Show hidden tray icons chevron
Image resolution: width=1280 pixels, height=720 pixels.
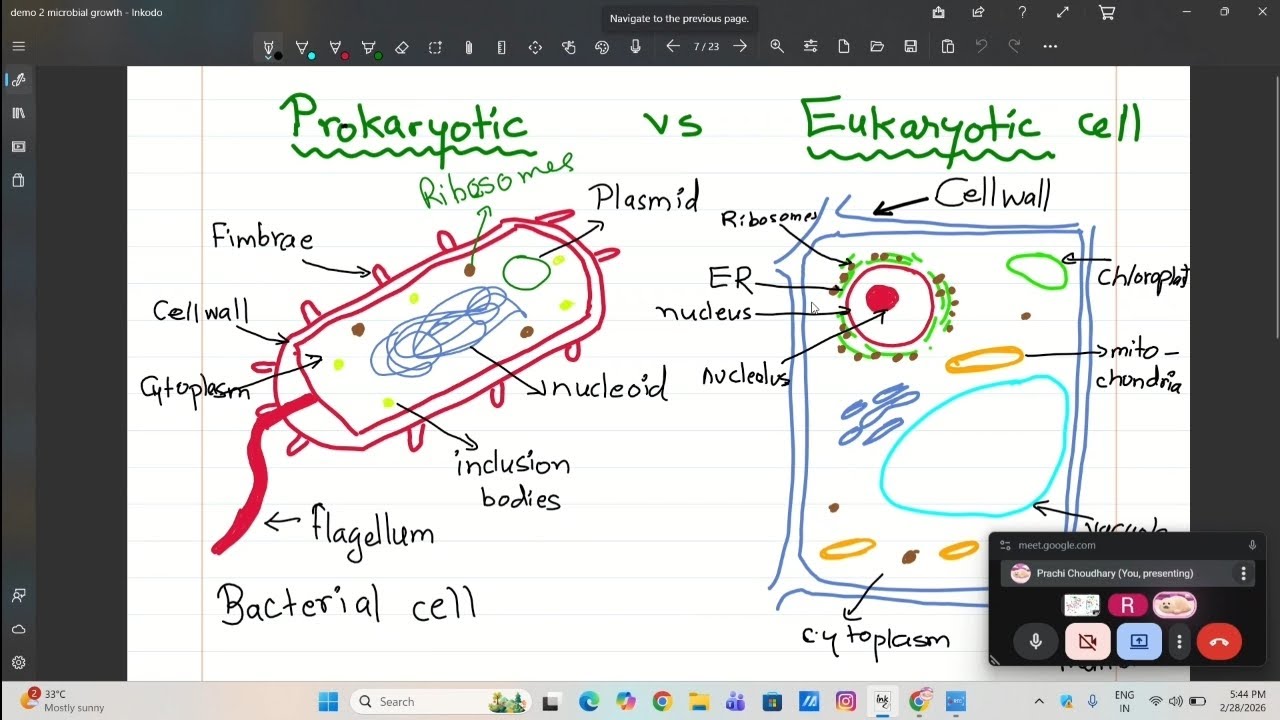click(1038, 702)
